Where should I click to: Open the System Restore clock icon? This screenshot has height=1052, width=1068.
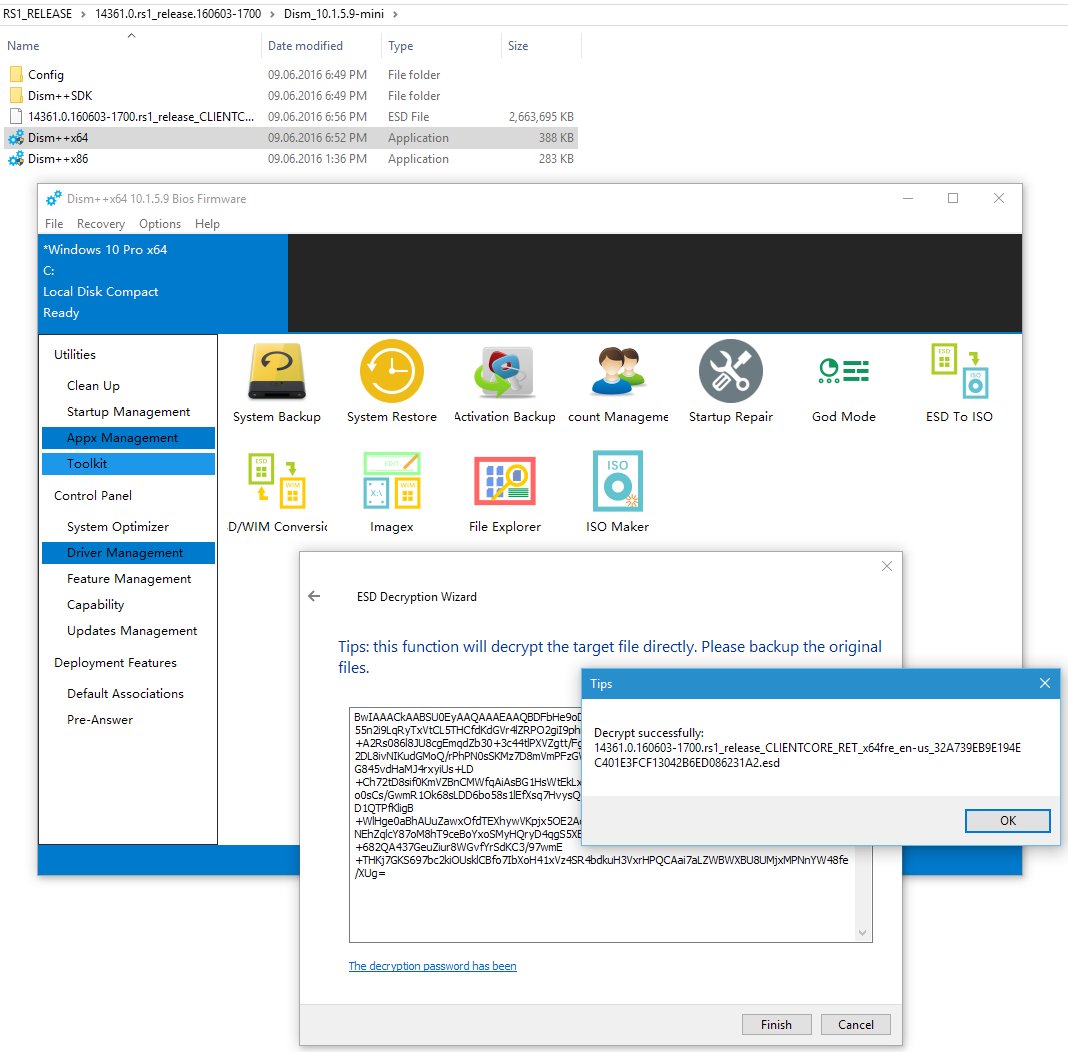click(392, 371)
